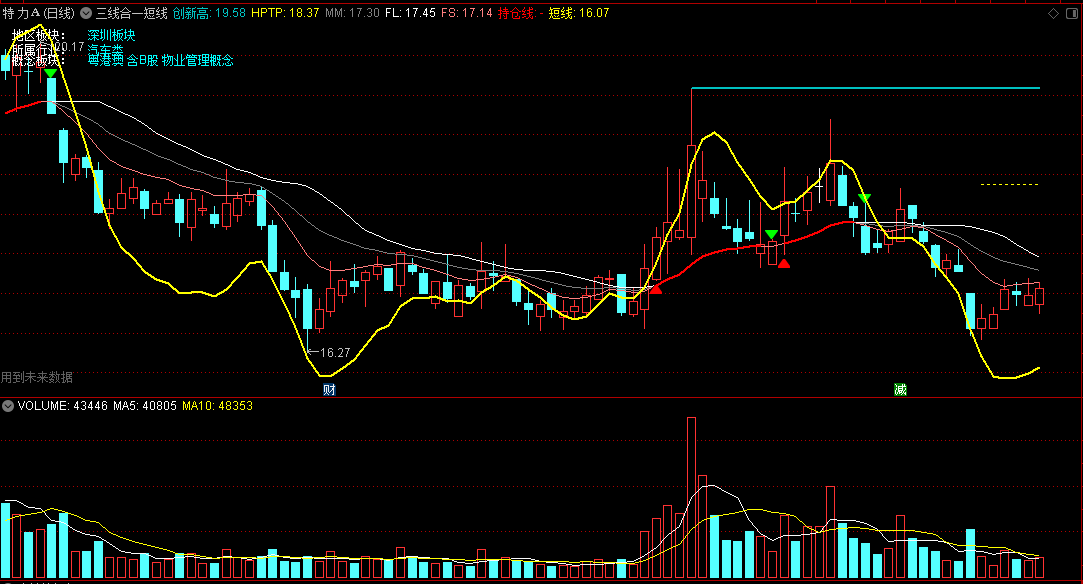Click the green sell triangle near 20.17 peak
The image size is (1083, 584).
pyautogui.click(x=50, y=73)
